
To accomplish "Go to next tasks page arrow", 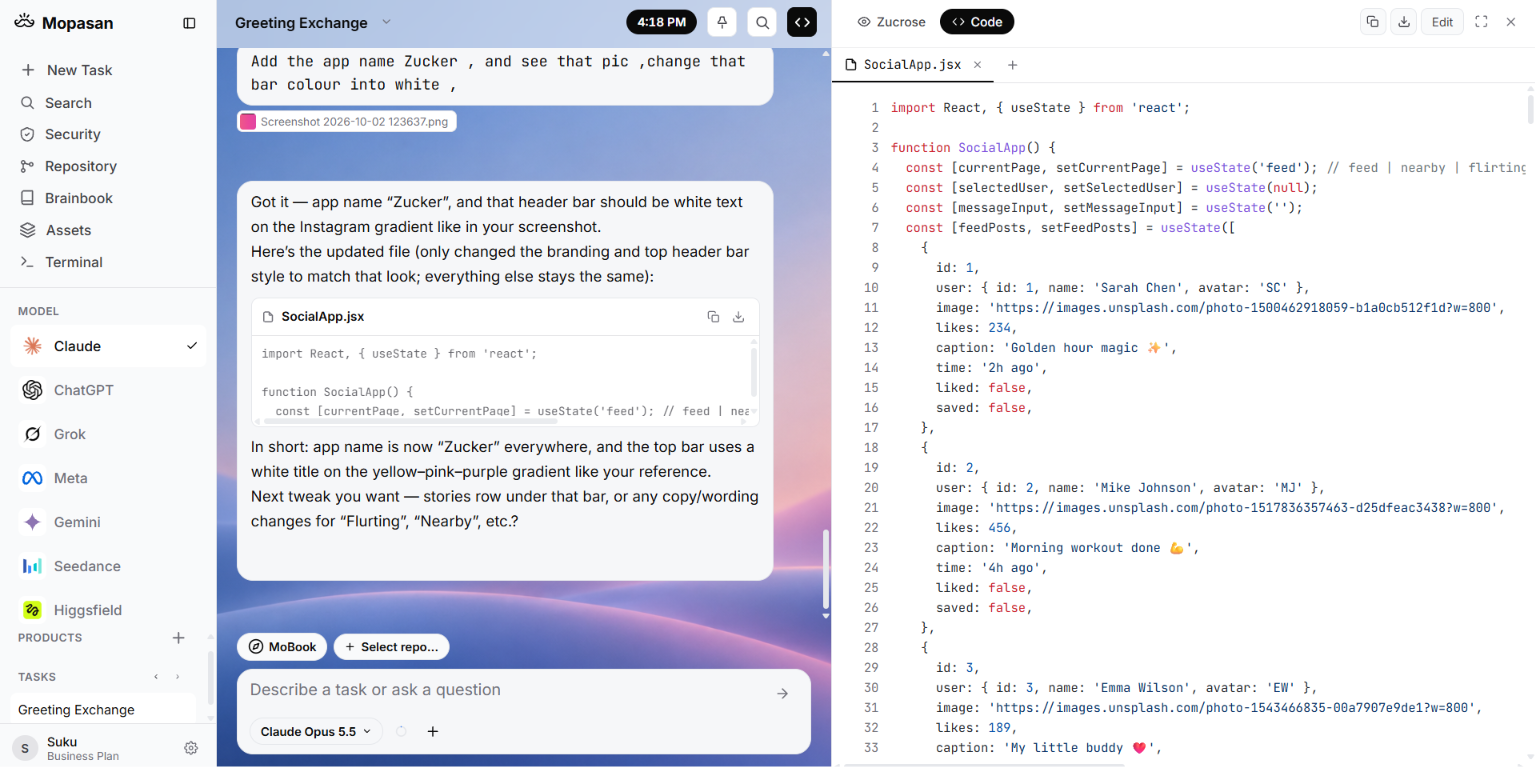I will (178, 677).
